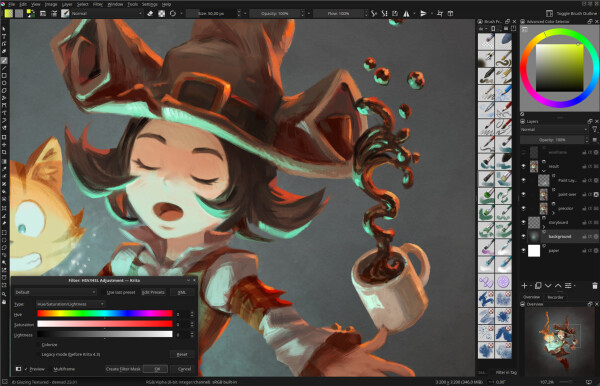
Task: Hide the storyboard layer
Action: 523,222
